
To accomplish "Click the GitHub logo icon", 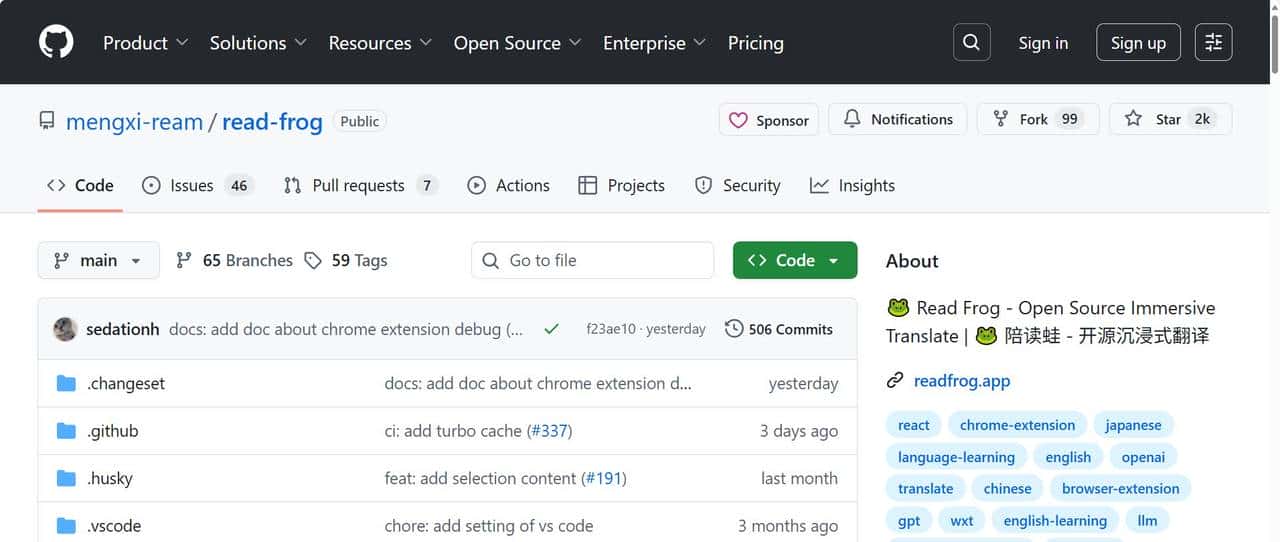I will click(56, 42).
